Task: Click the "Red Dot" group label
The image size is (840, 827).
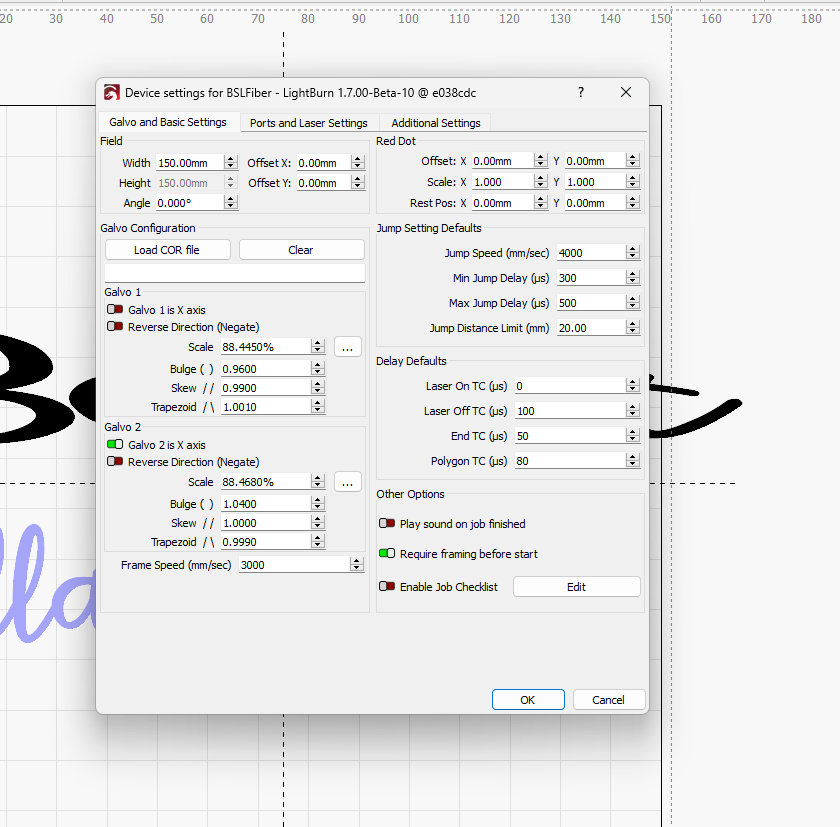Action: pos(396,141)
